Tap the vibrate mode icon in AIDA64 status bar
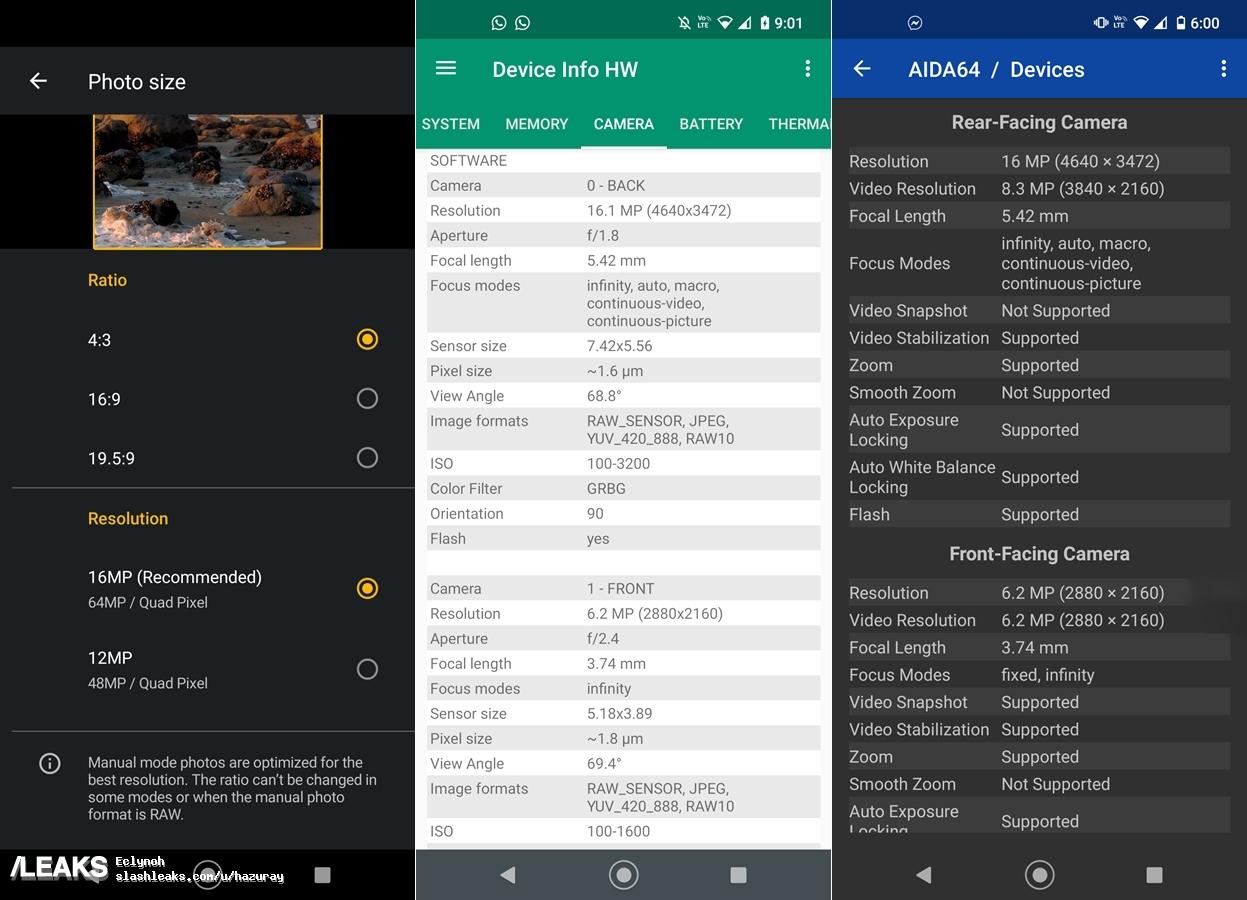 tap(1101, 23)
